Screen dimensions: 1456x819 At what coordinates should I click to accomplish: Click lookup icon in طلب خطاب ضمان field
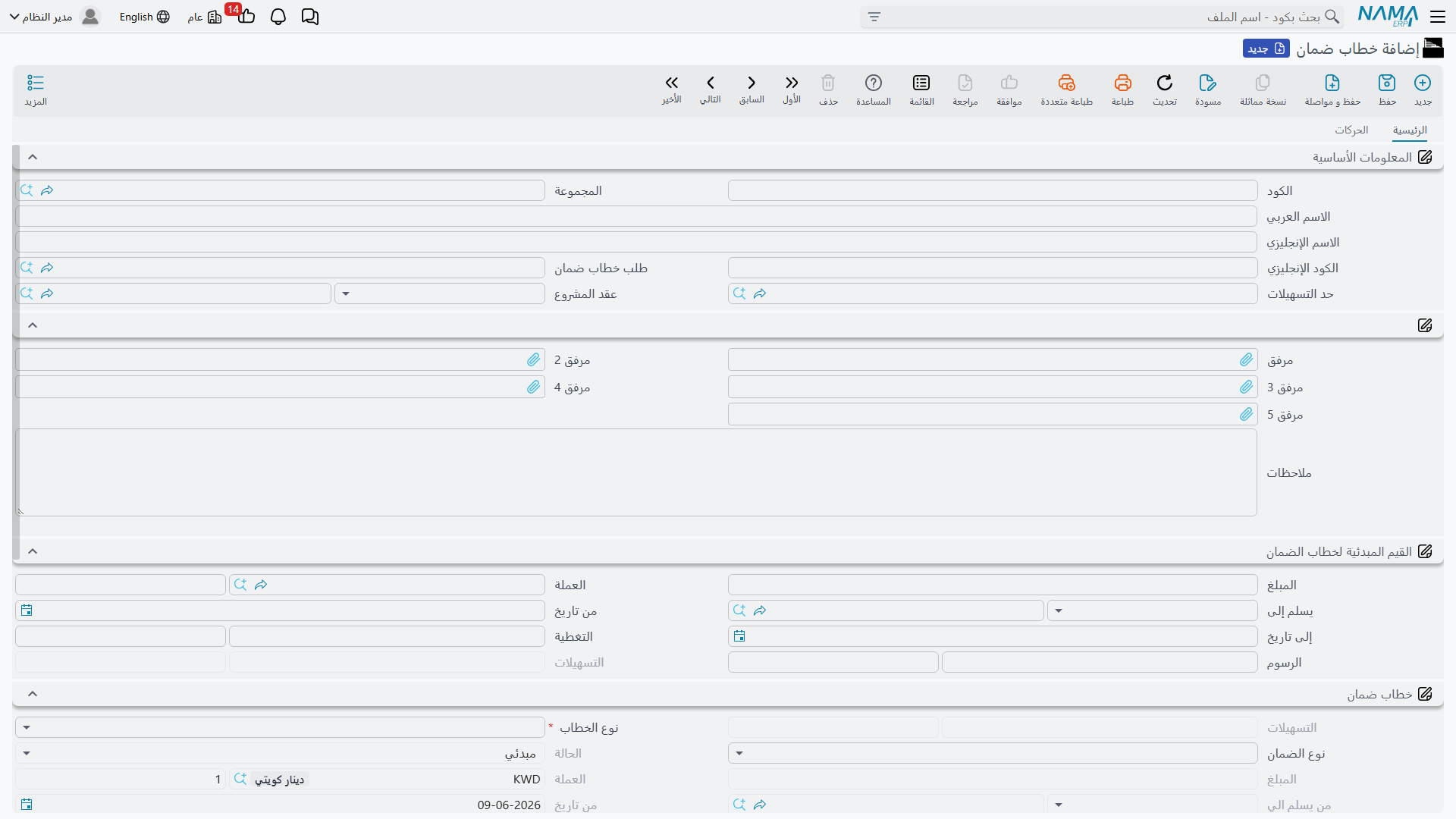[27, 268]
